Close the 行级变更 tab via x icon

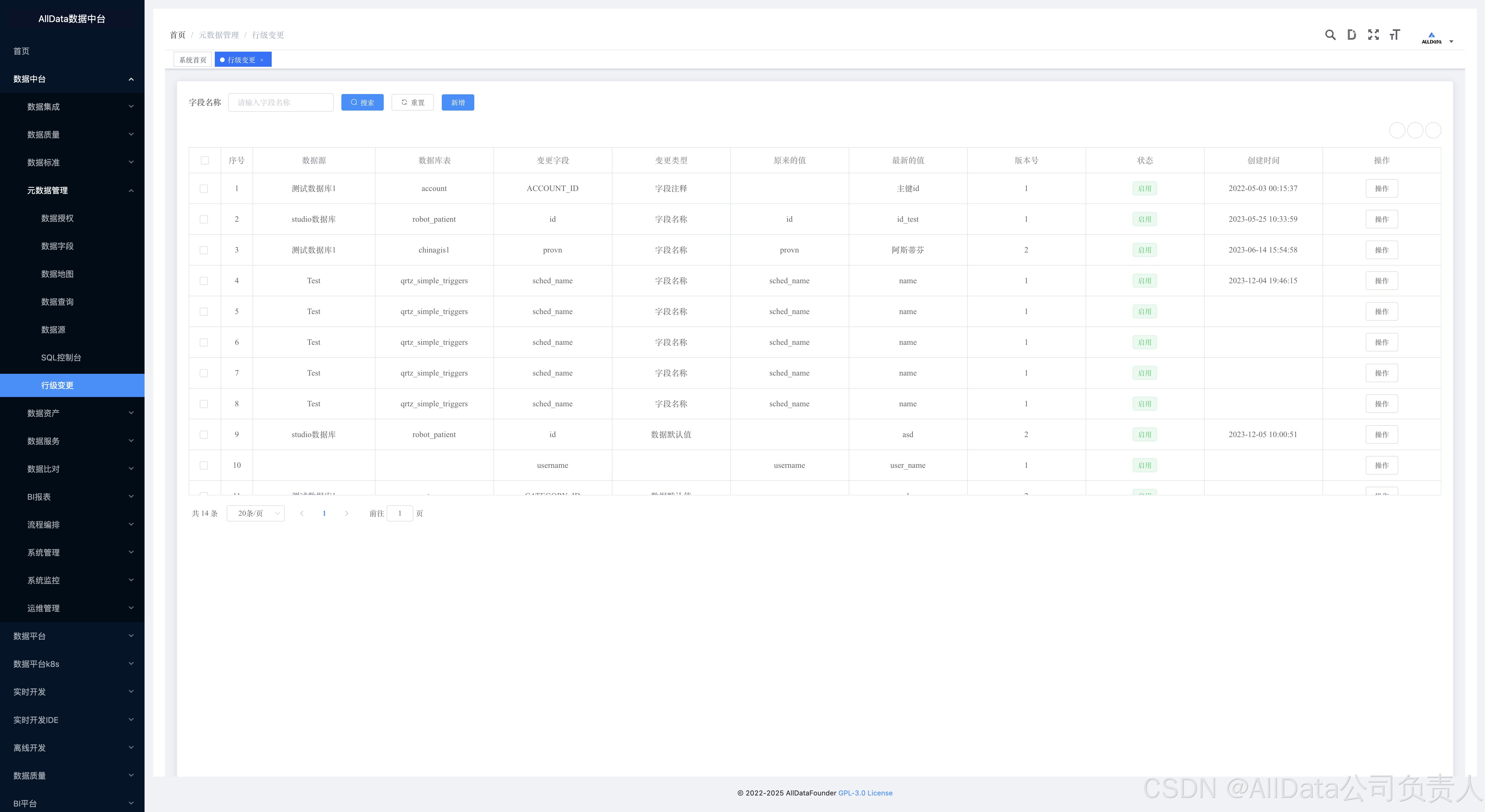click(262, 60)
